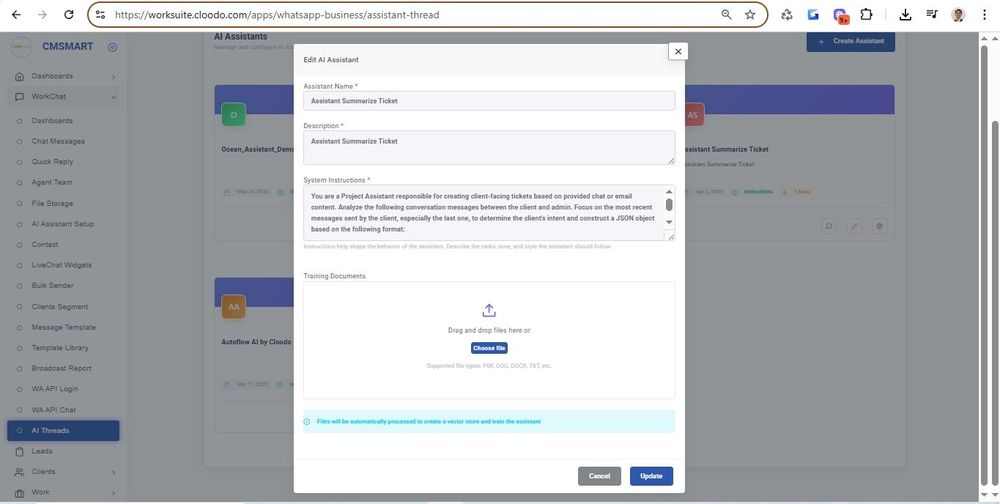Bookmark this page with the star icon

pos(750,15)
